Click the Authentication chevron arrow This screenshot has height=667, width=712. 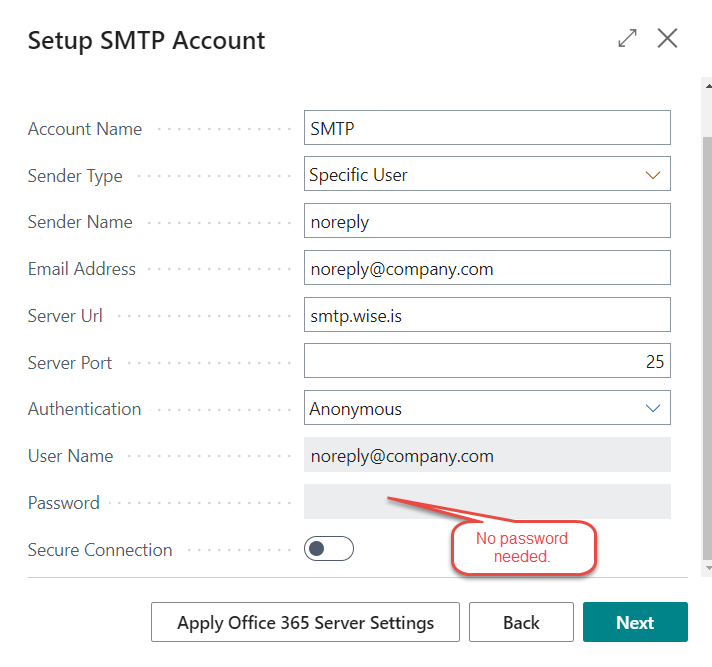tap(653, 409)
